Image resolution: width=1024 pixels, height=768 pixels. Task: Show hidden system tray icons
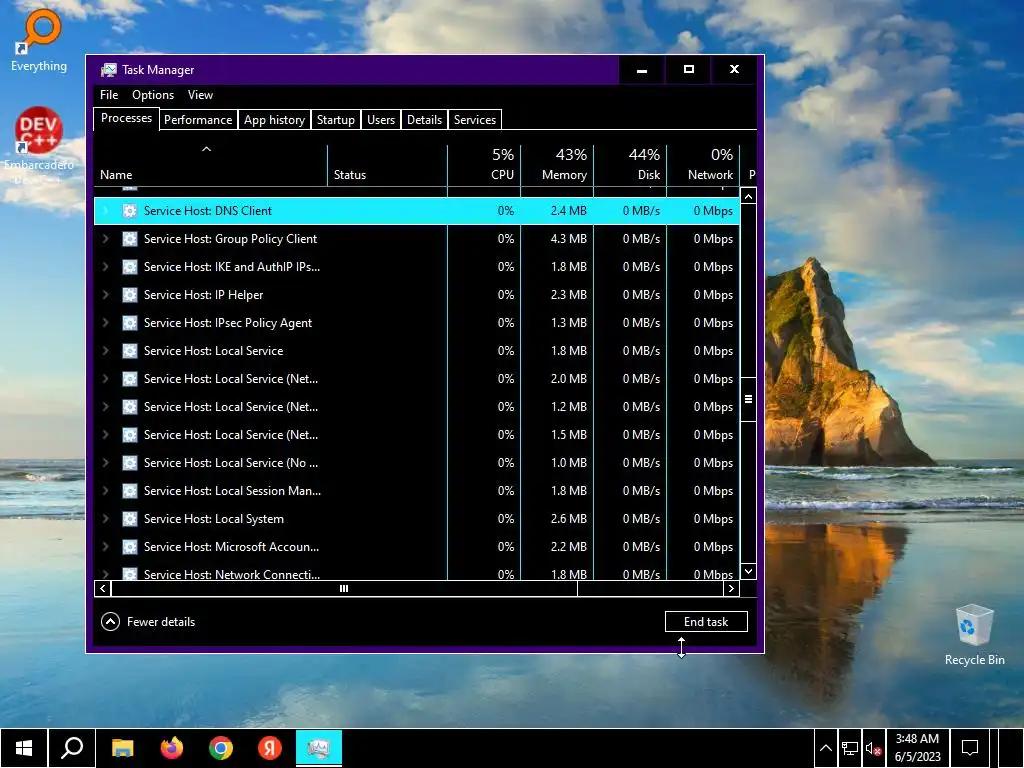point(825,748)
